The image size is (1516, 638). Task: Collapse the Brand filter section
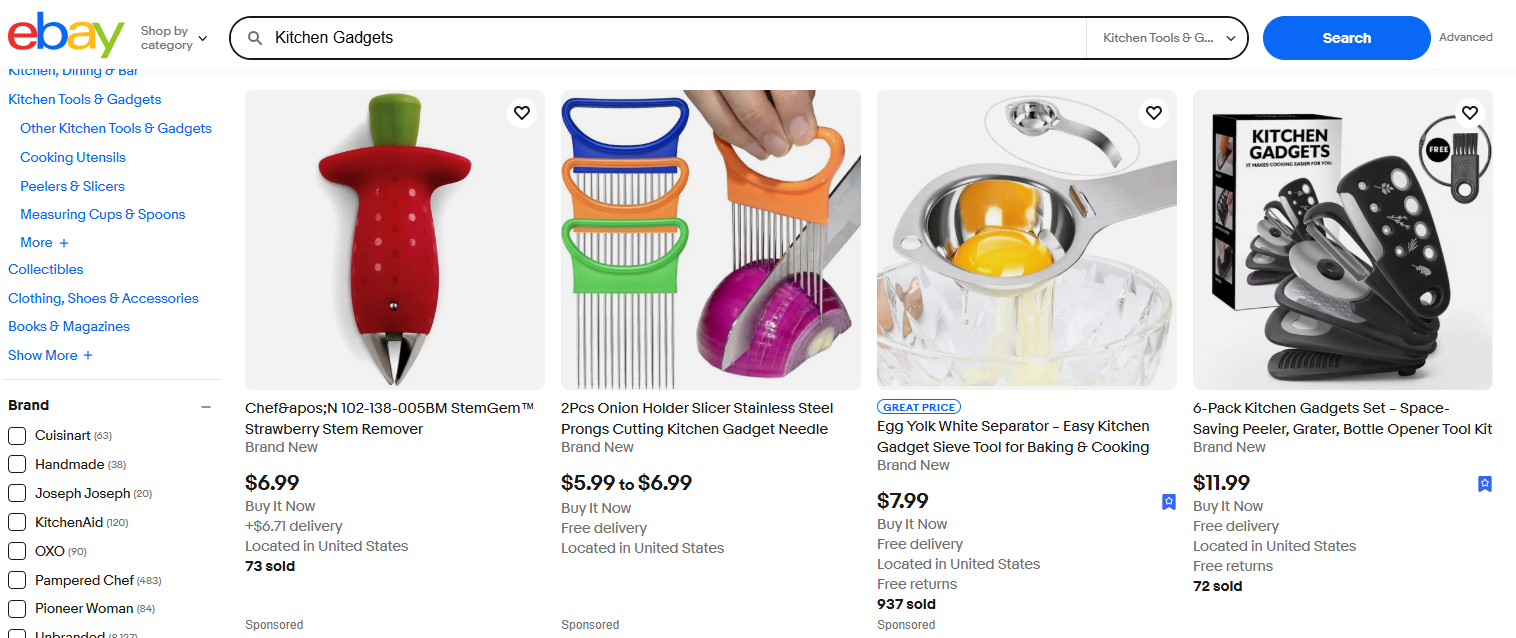click(206, 406)
